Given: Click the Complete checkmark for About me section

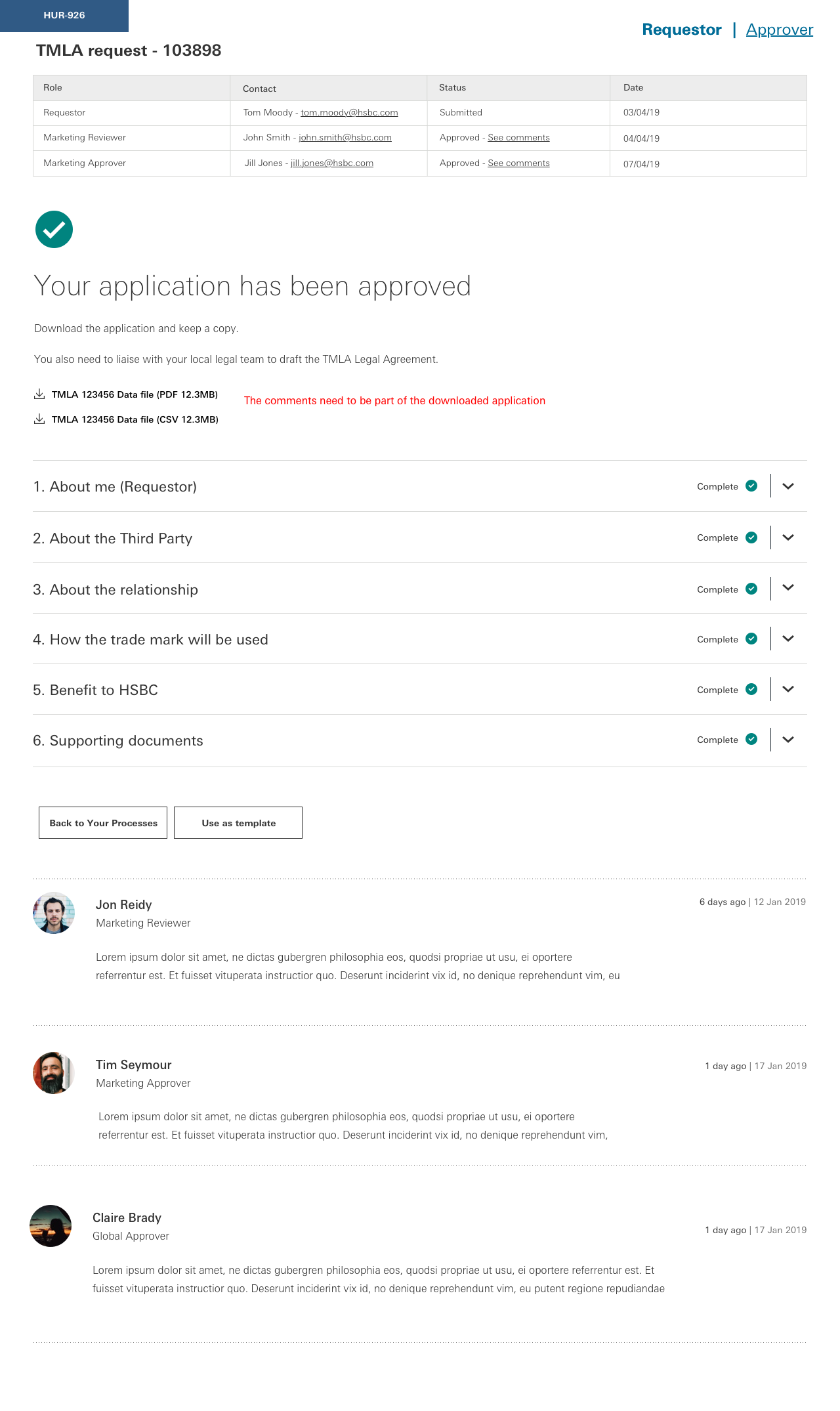Looking at the screenshot, I should click(751, 486).
